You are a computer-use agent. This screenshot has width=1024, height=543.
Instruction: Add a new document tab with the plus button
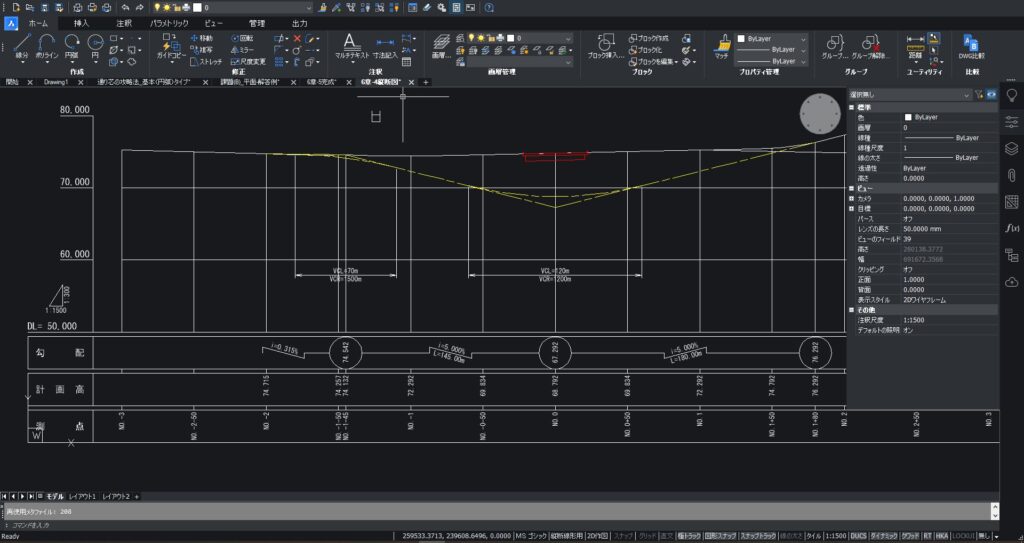click(x=426, y=82)
